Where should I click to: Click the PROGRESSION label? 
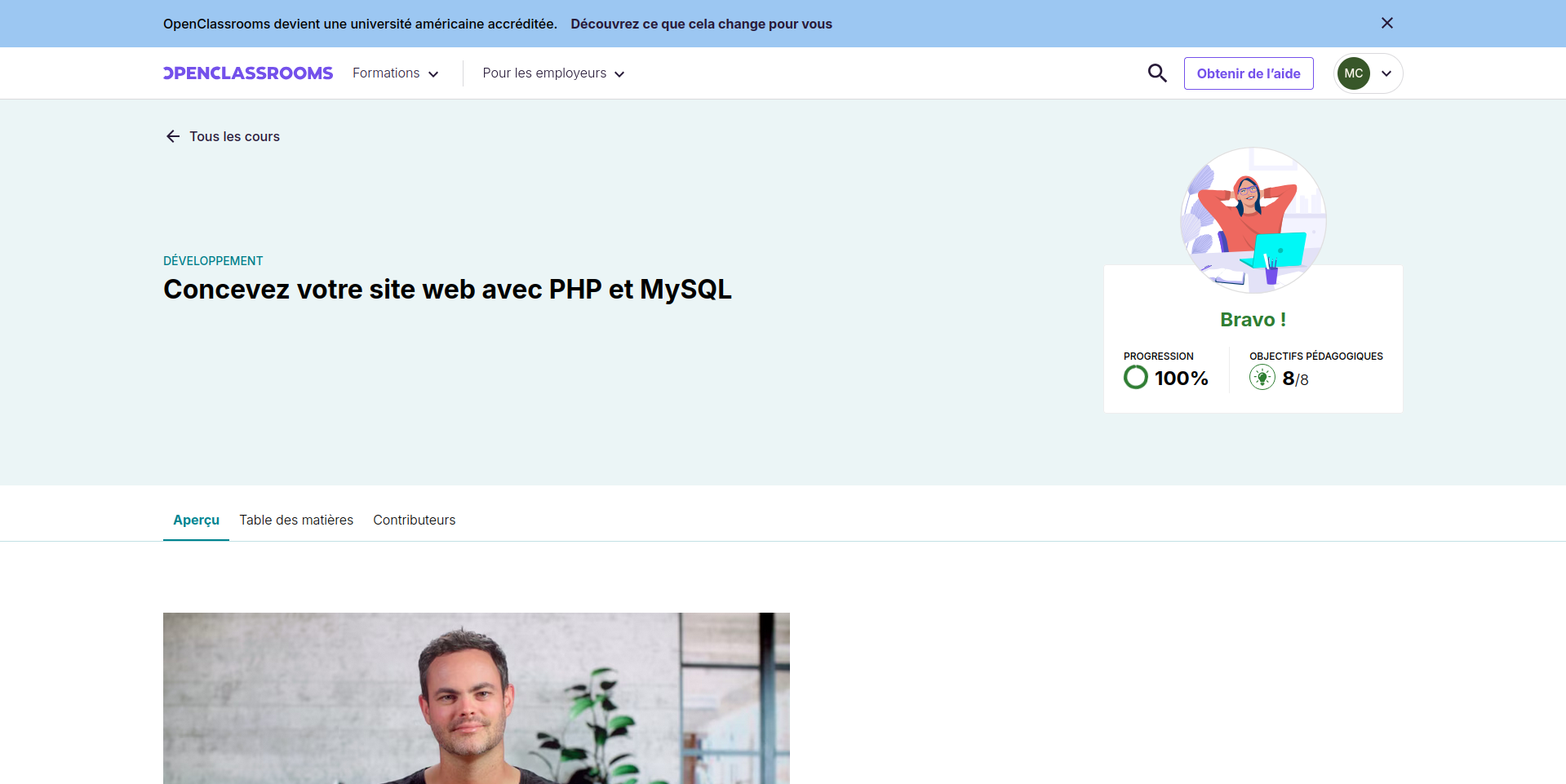1158,357
